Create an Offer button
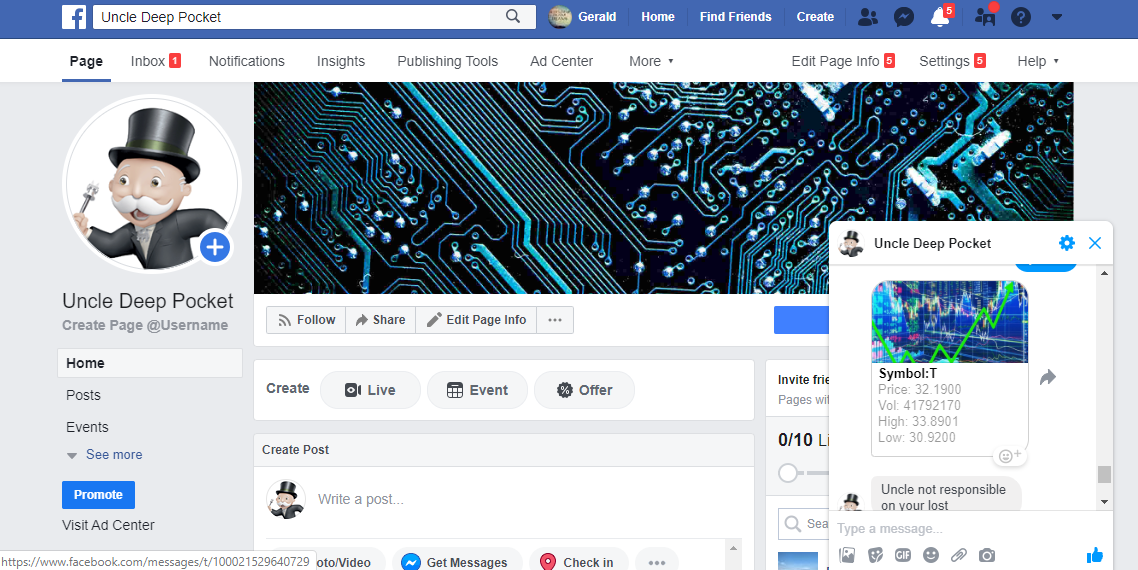Viewport: 1138px width, 570px height. (x=584, y=390)
